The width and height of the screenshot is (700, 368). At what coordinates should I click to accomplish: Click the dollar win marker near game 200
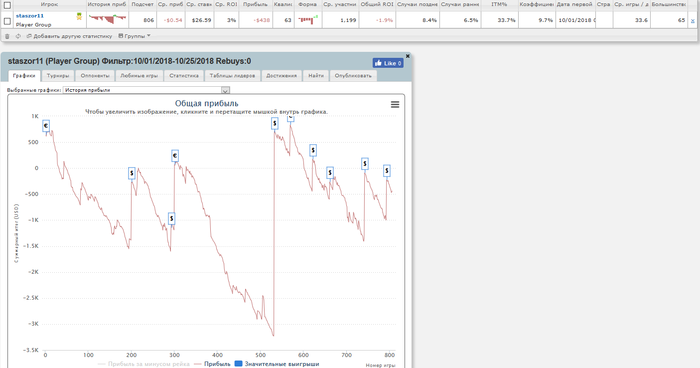(132, 173)
